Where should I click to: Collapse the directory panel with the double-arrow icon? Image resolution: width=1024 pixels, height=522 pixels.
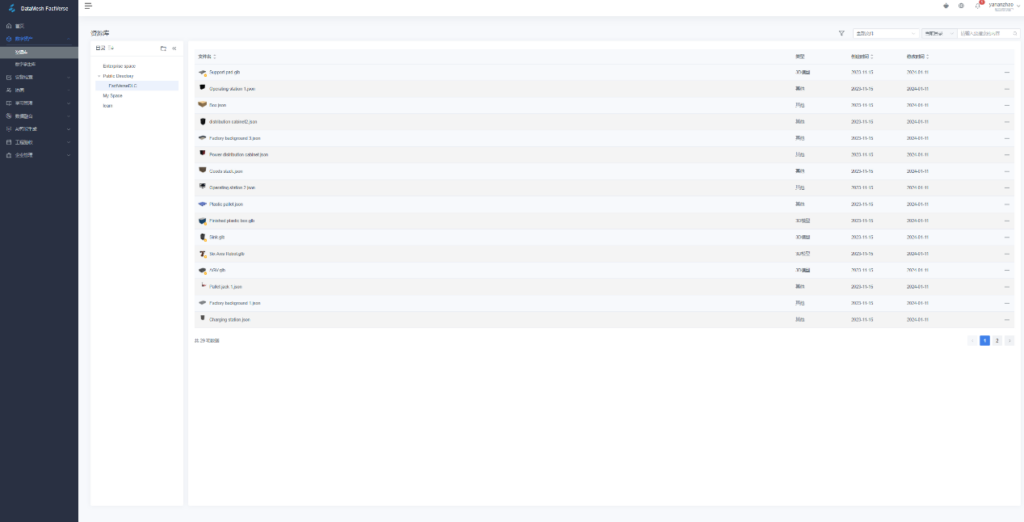pos(174,48)
